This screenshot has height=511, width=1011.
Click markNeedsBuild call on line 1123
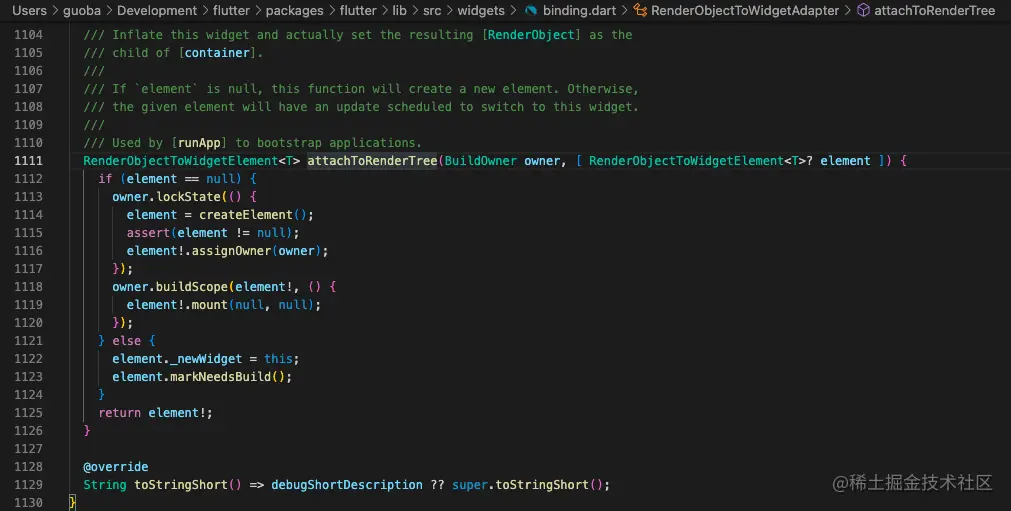pyautogui.click(x=221, y=377)
